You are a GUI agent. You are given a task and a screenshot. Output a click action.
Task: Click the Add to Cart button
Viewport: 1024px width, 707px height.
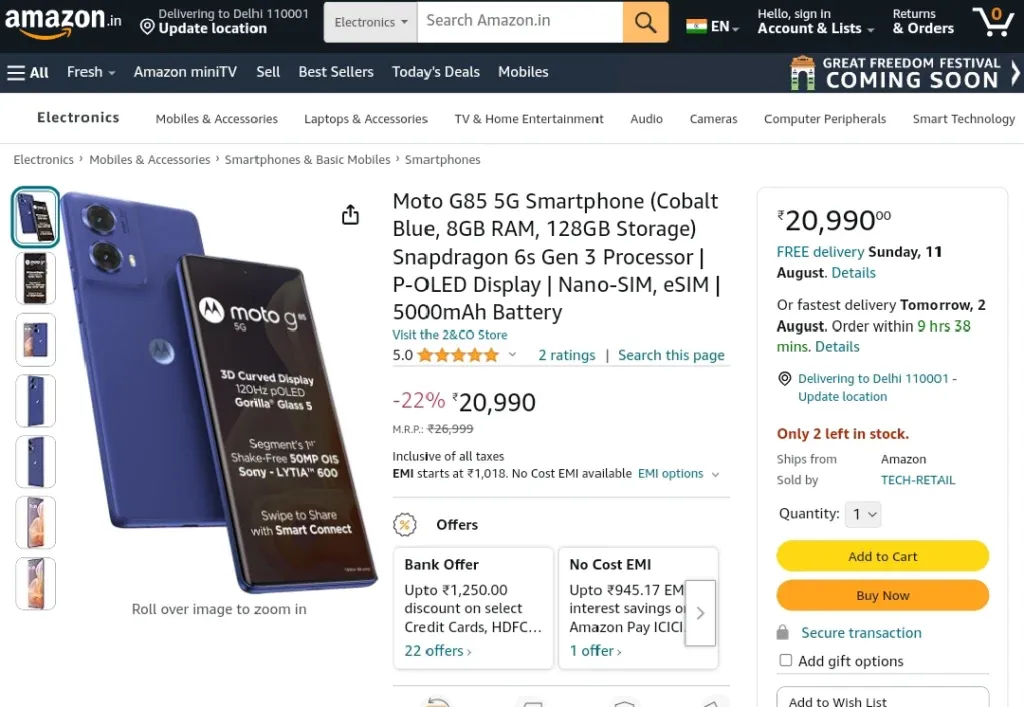point(882,556)
